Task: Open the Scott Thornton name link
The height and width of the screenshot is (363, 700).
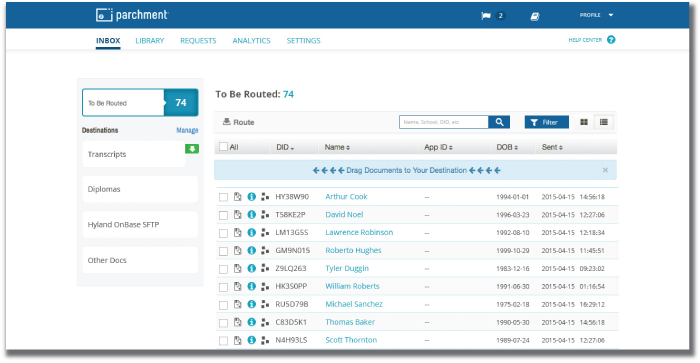Action: pos(351,340)
